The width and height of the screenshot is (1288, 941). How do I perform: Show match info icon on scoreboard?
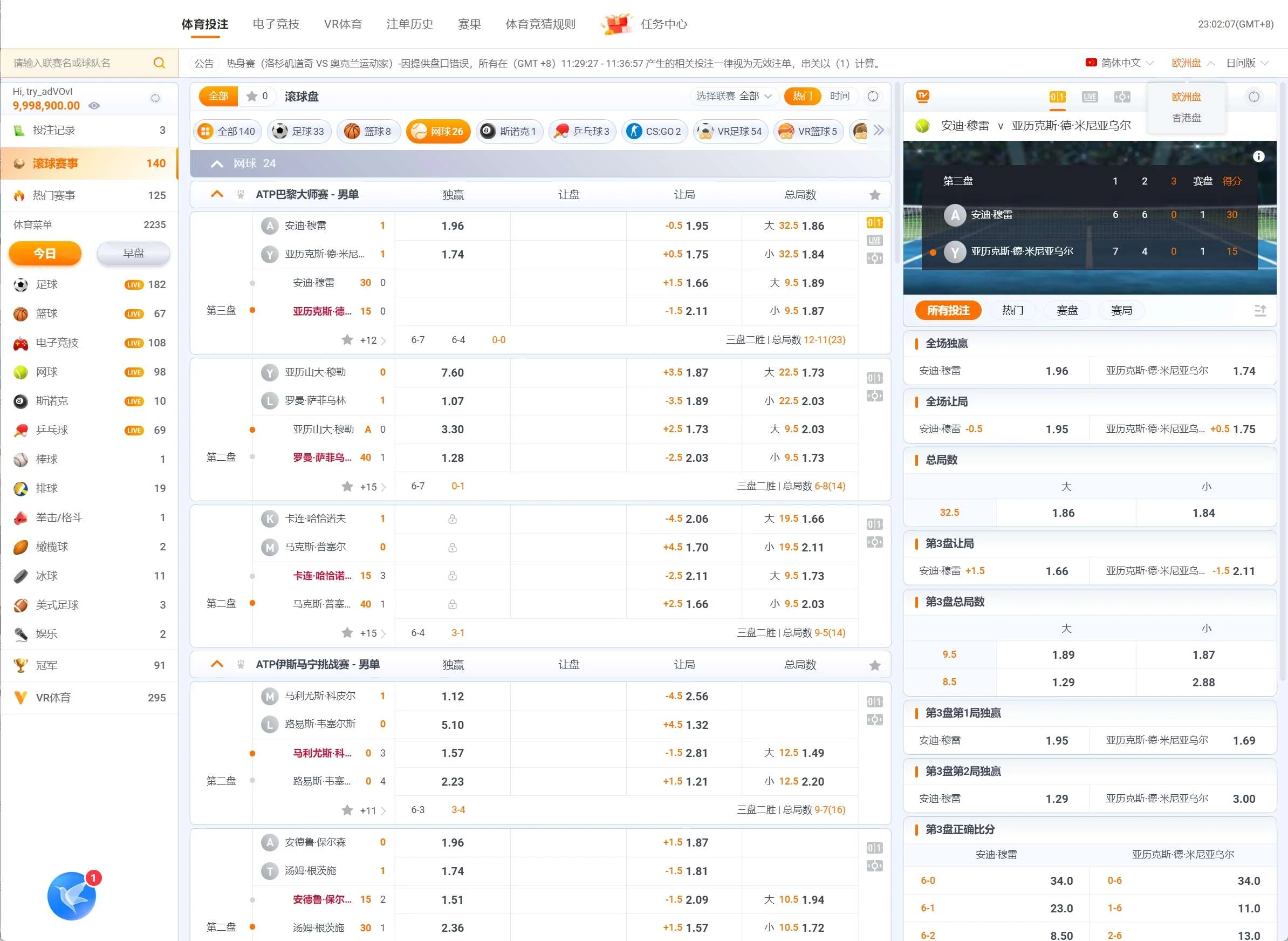click(1258, 156)
